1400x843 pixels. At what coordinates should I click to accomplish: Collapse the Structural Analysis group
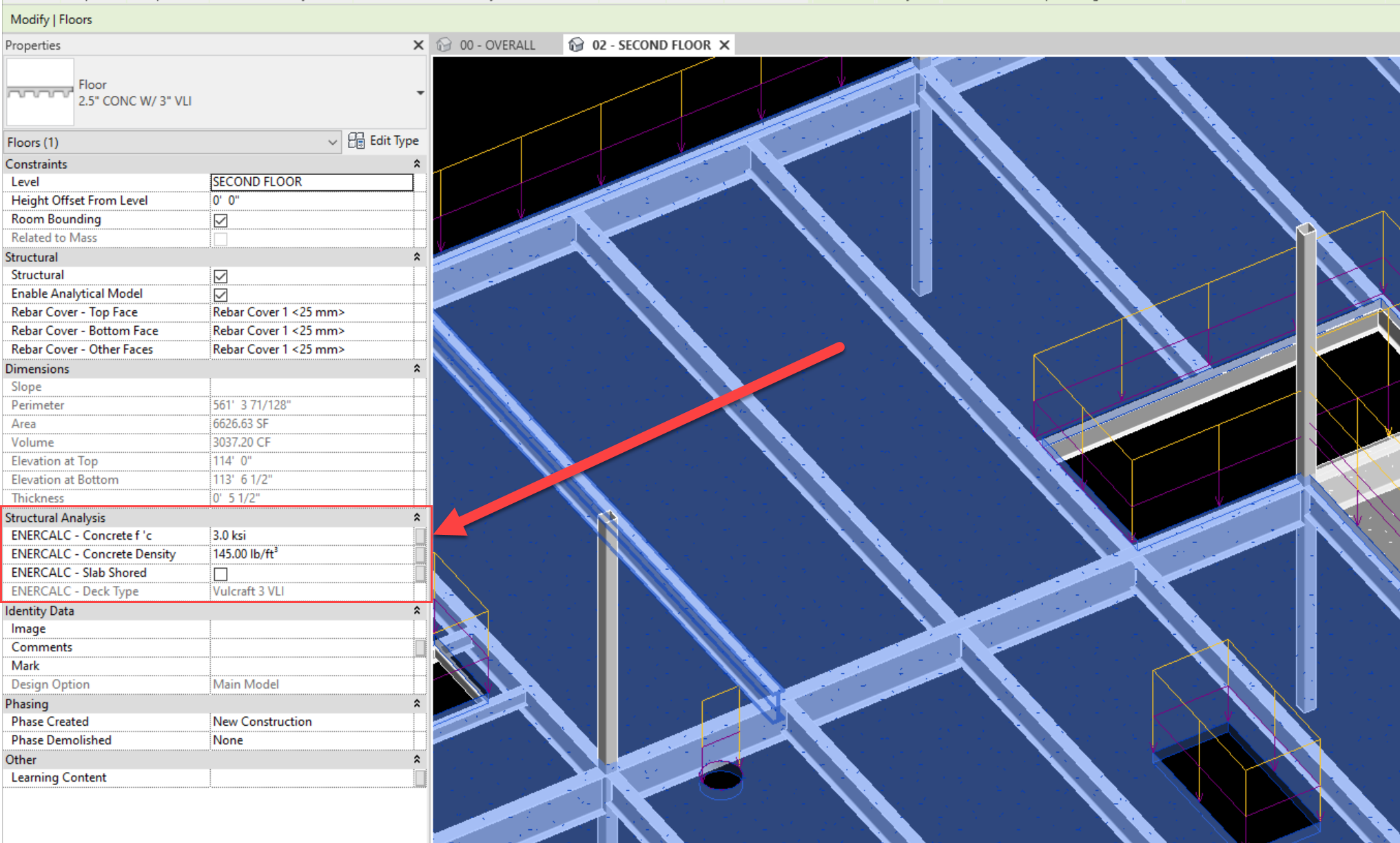417,518
